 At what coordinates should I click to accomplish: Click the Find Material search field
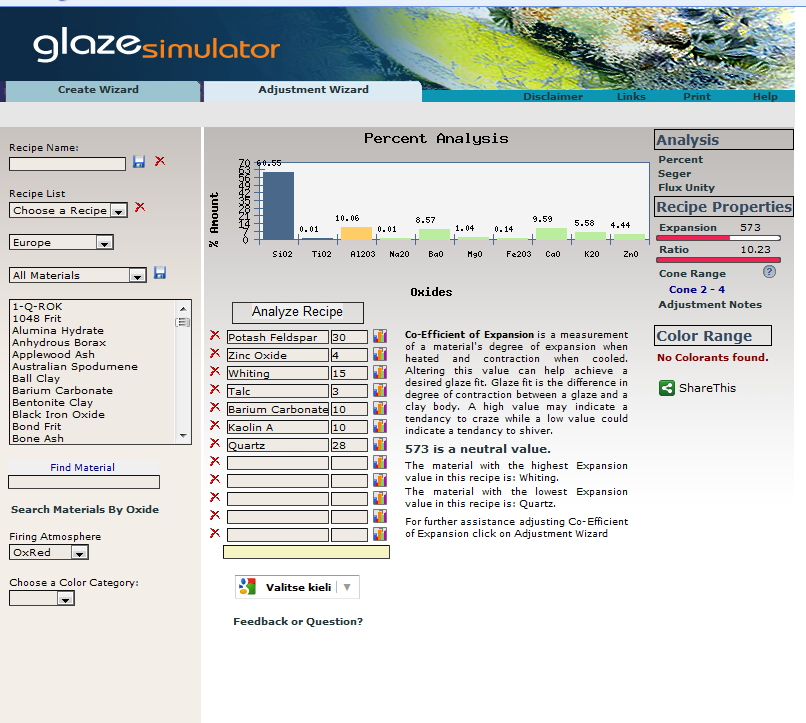coord(84,482)
